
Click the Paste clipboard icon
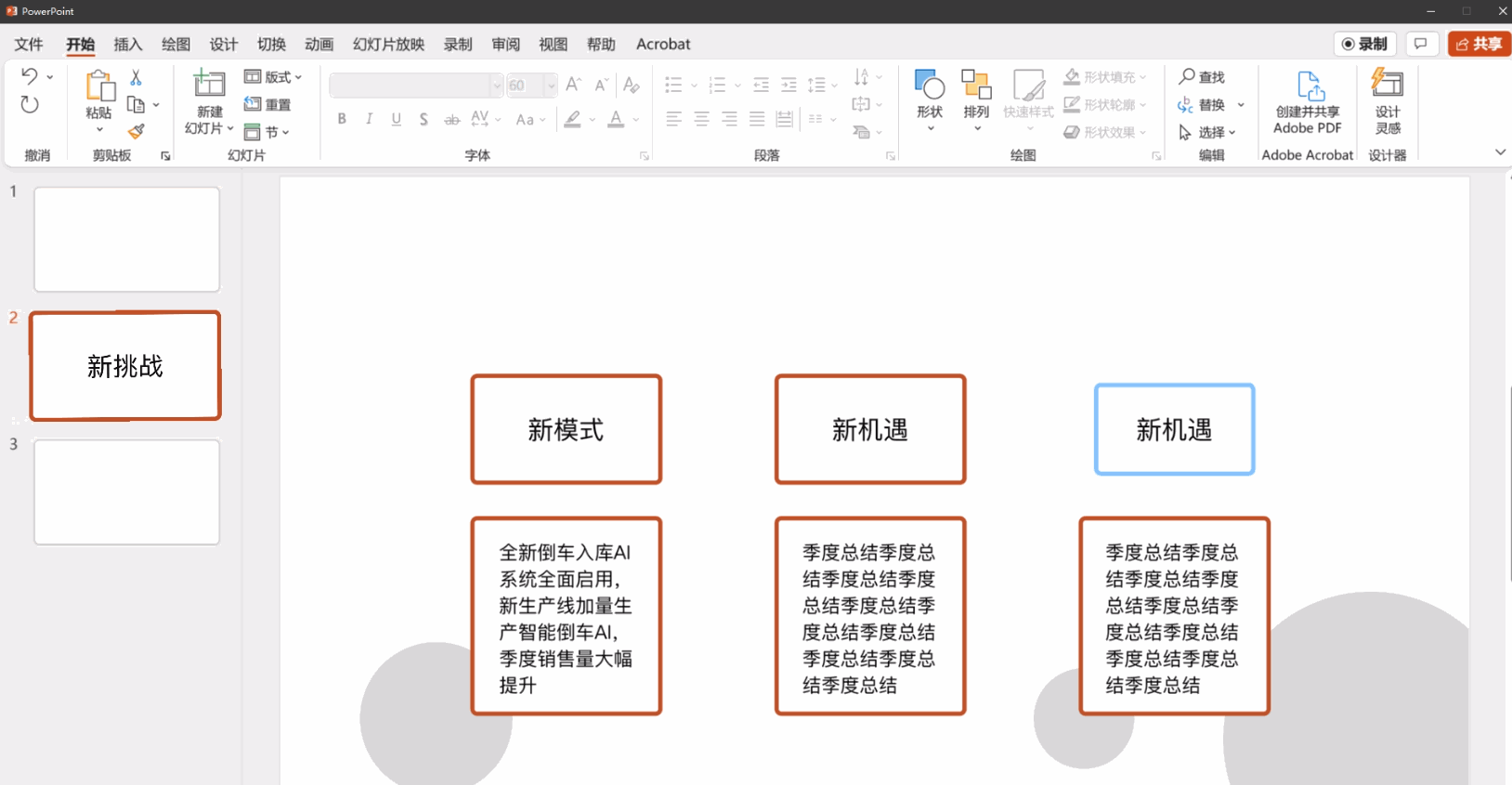click(98, 86)
